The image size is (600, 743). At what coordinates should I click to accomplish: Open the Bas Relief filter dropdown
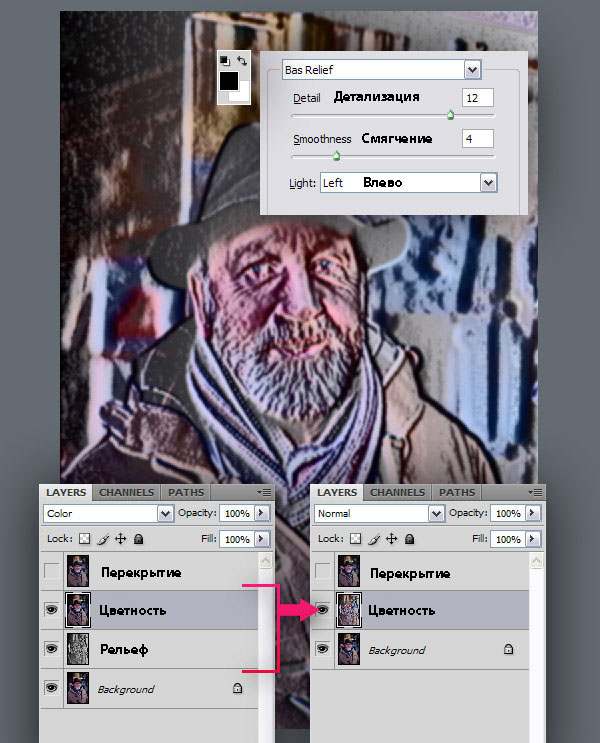[472, 70]
